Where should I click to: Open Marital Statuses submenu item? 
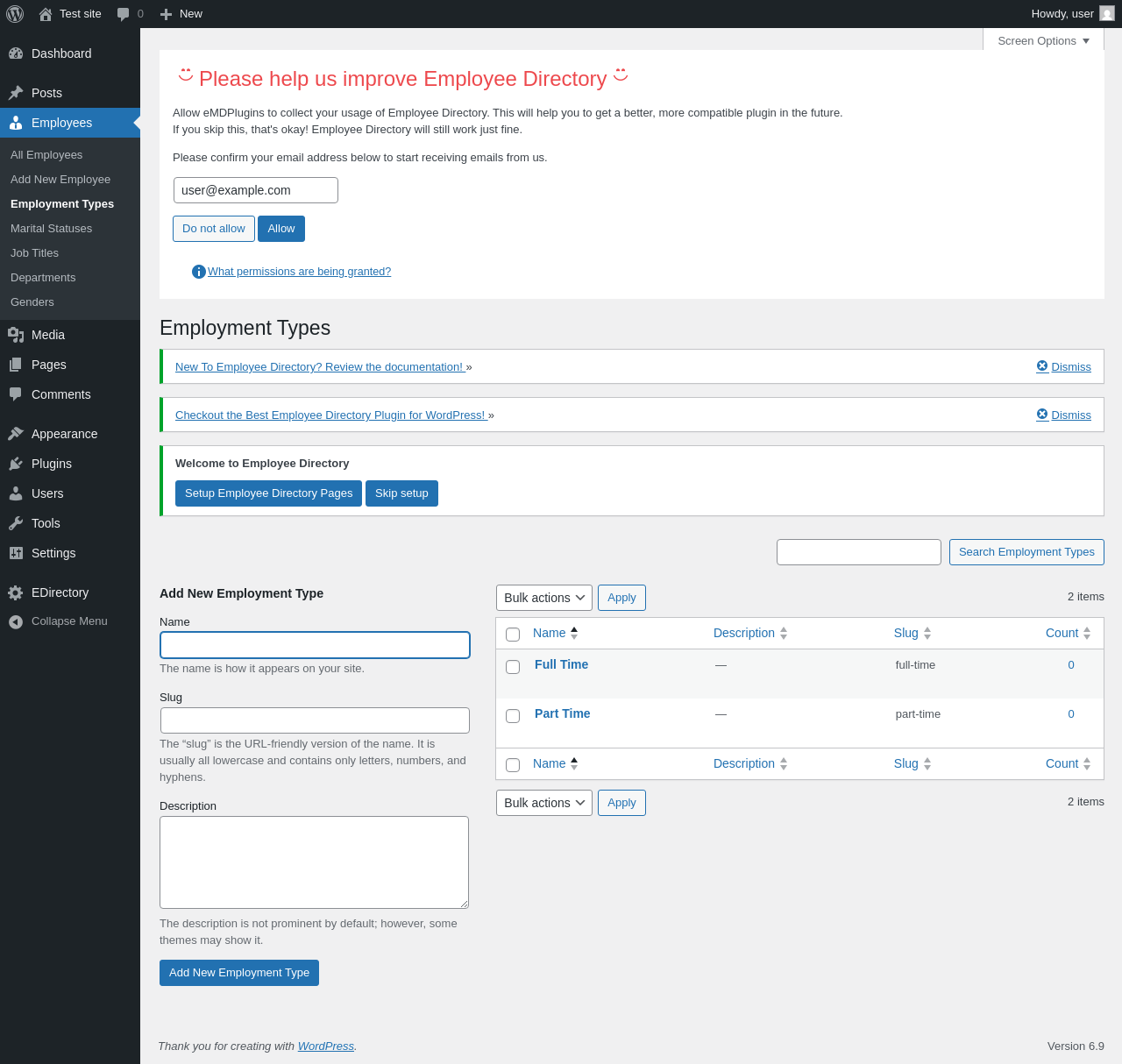[51, 228]
